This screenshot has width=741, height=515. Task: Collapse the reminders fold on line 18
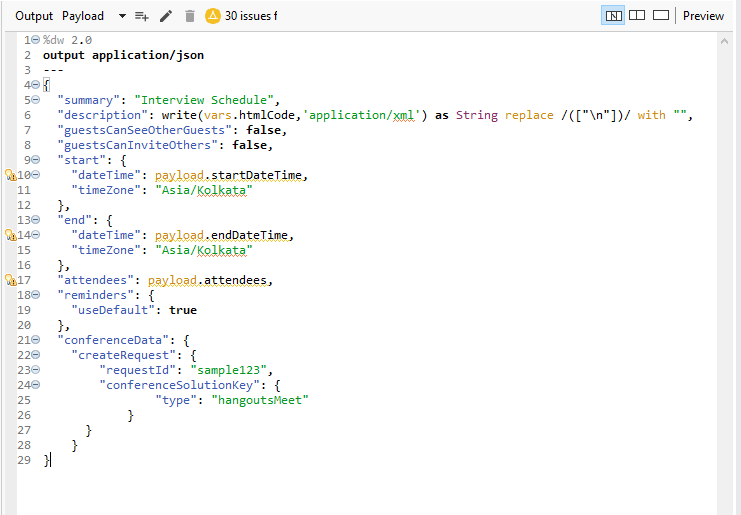click(36, 295)
